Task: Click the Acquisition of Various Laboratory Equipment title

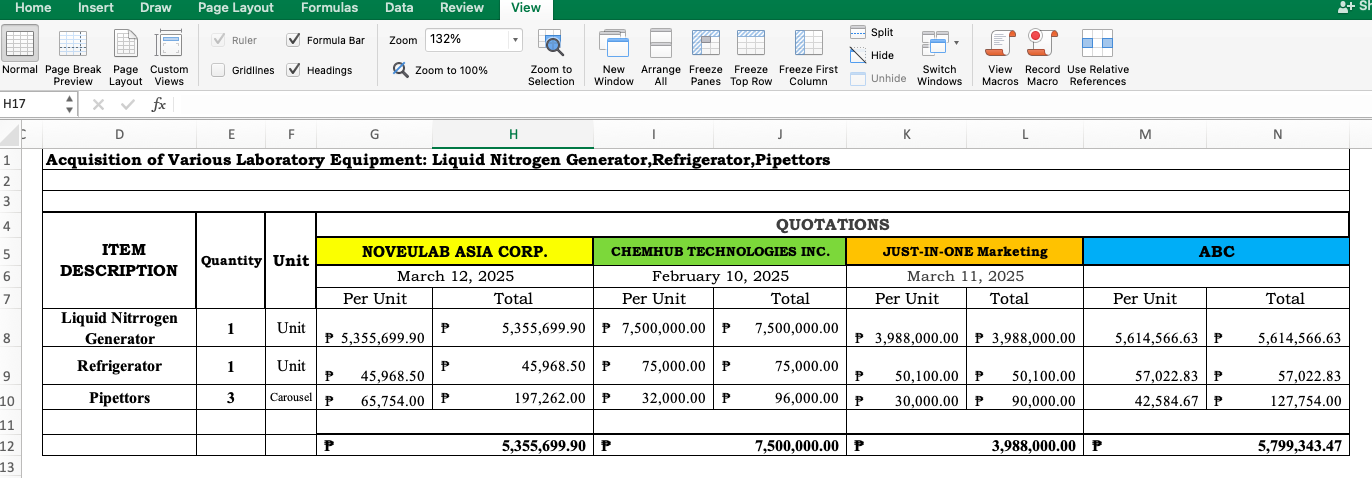Action: point(438,159)
